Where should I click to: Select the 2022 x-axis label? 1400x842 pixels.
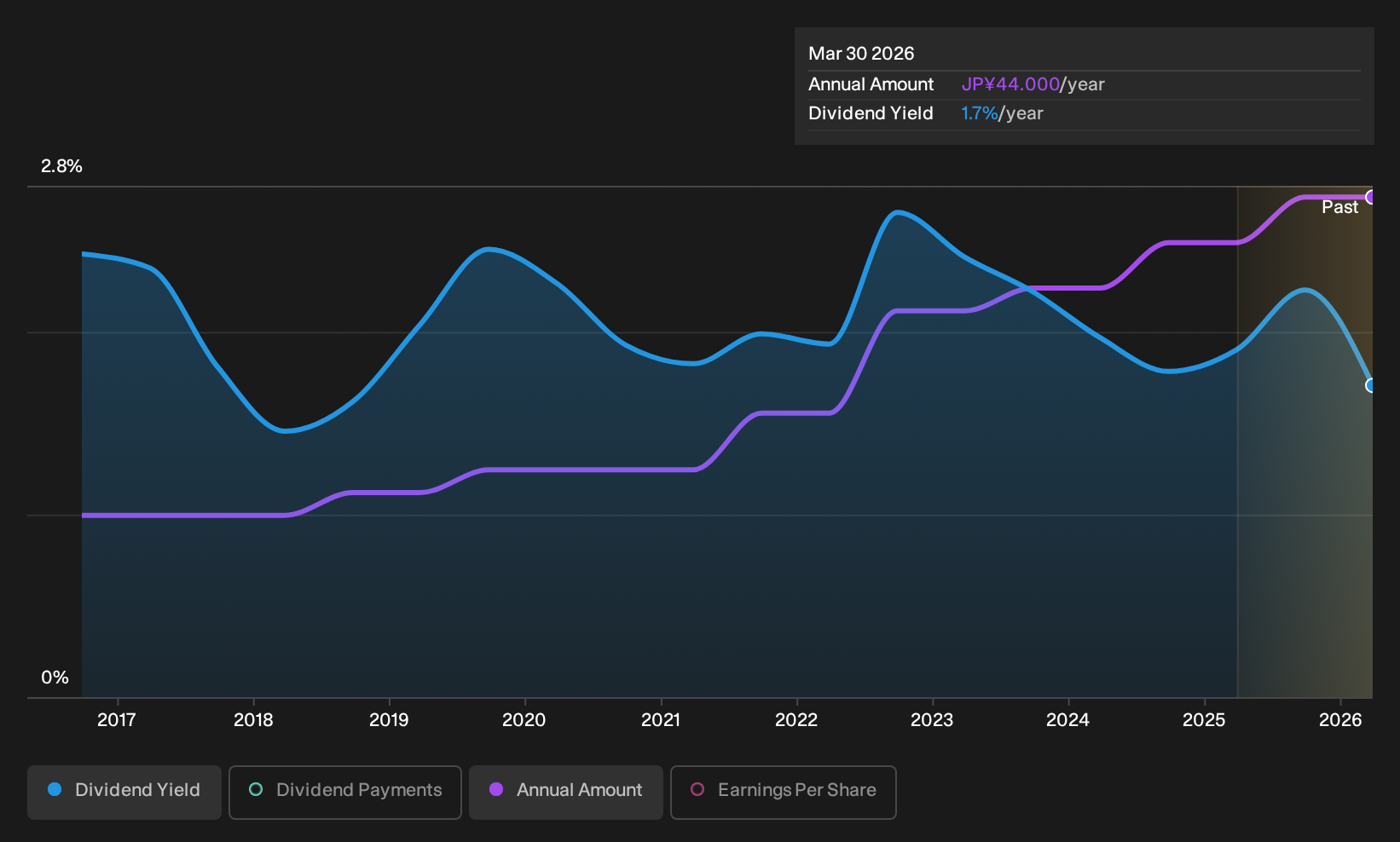796,720
